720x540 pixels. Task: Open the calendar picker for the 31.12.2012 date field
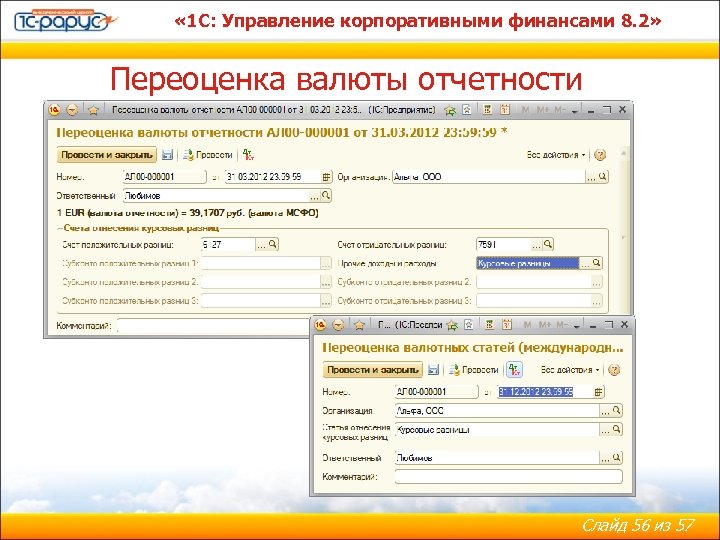598,392
